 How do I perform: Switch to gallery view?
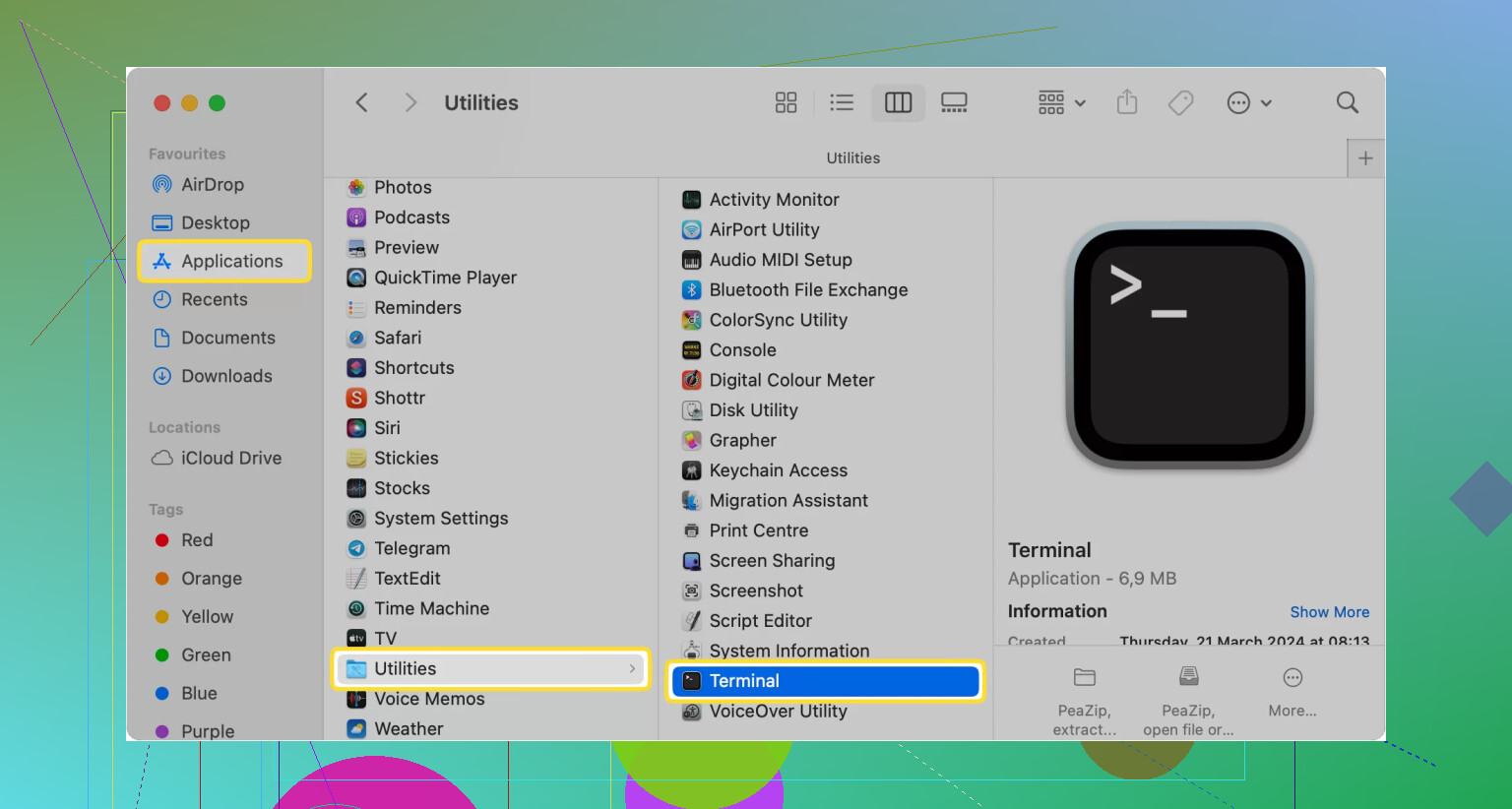[x=954, y=102]
